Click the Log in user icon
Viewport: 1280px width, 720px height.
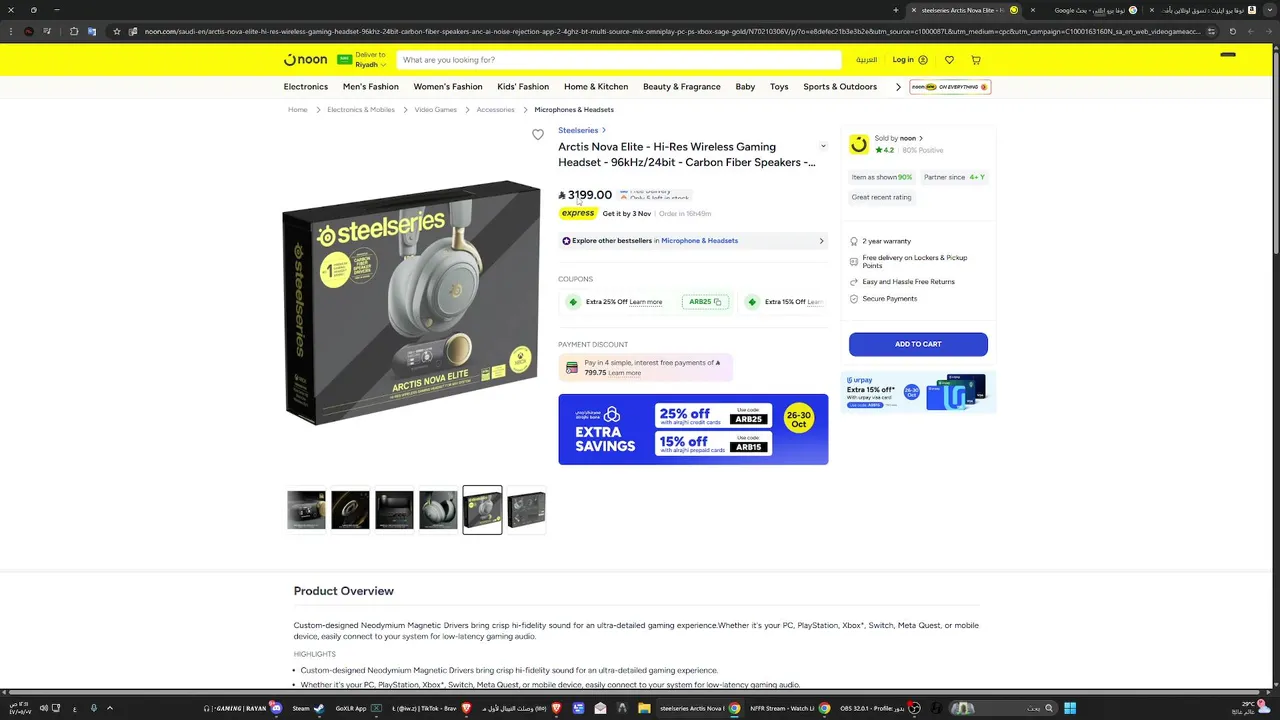coord(923,60)
